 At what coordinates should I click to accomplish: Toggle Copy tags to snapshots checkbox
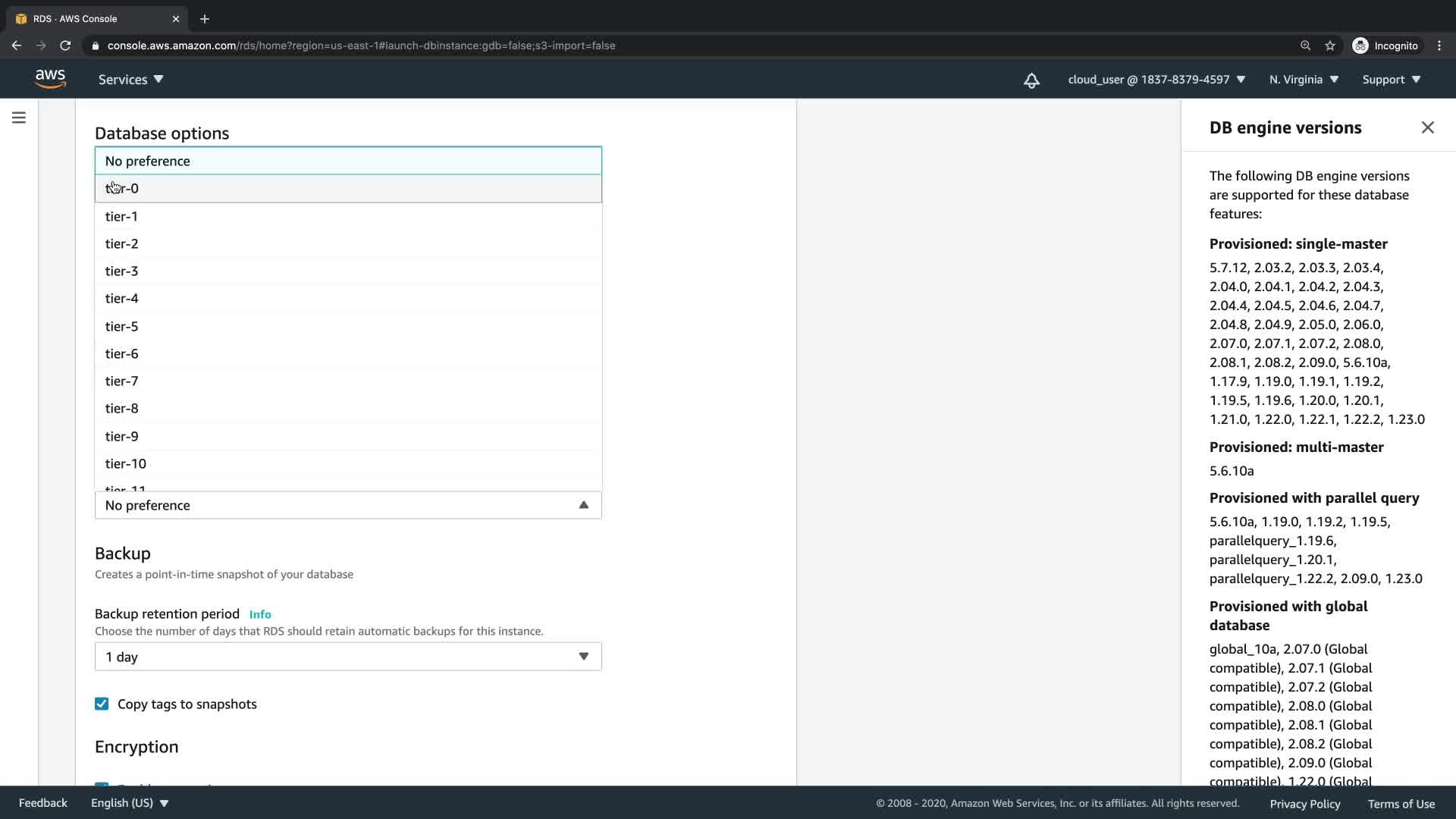pos(102,704)
